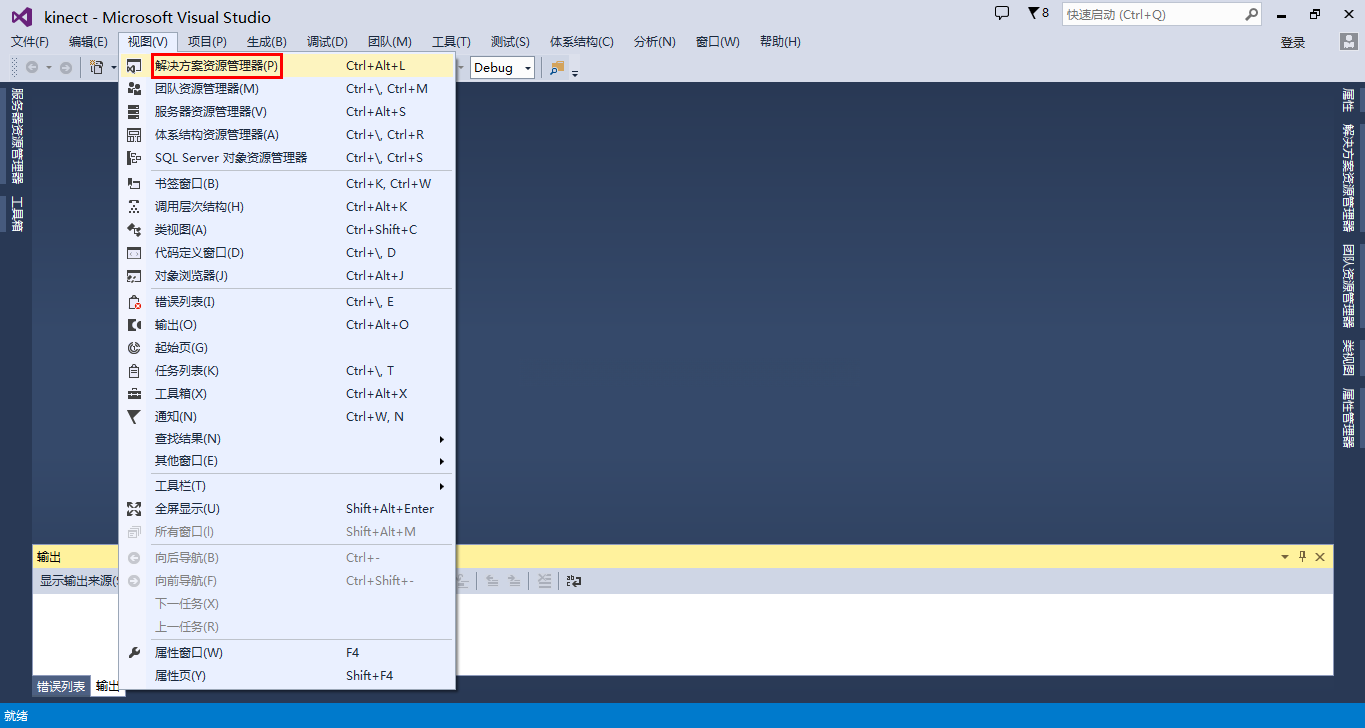Click the 工具箱 toolbox icon
Screen dimensions: 1365x728
pyautogui.click(x=134, y=394)
